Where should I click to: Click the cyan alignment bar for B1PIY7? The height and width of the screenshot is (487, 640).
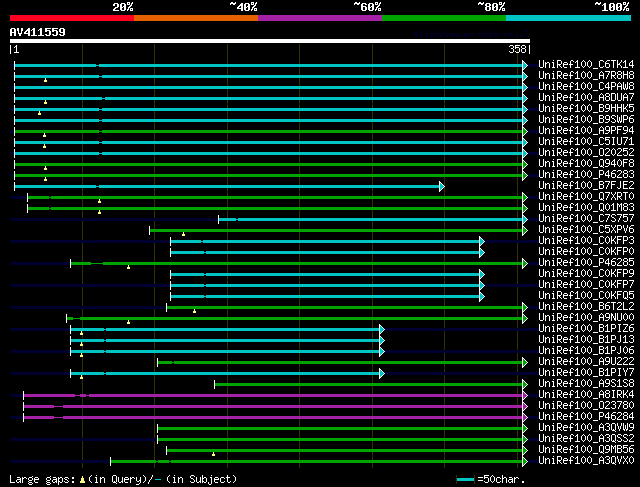tap(225, 374)
